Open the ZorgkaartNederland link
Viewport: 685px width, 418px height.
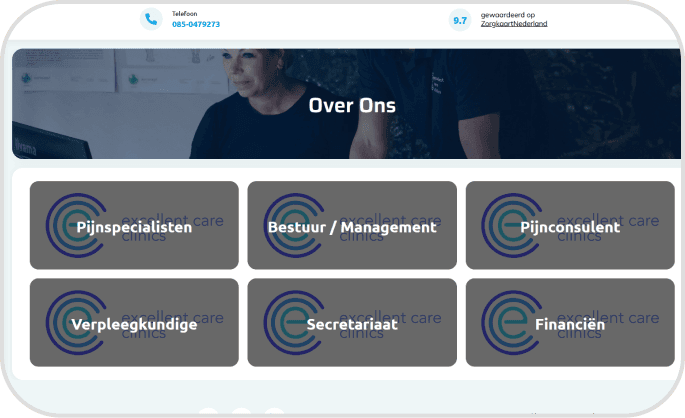[x=514, y=24]
